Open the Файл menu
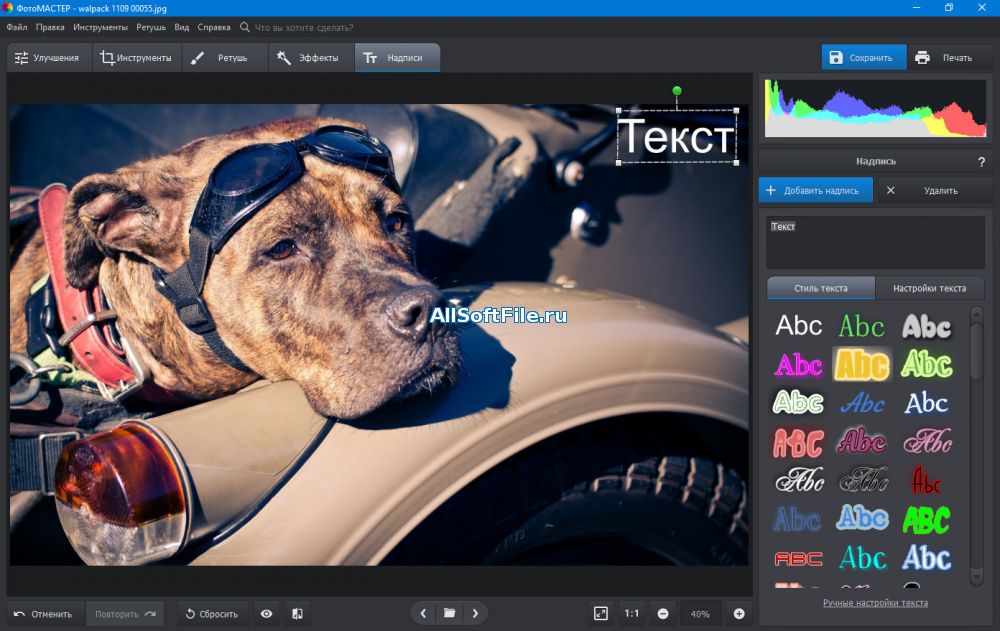The width and height of the screenshot is (1000, 631). [17, 27]
